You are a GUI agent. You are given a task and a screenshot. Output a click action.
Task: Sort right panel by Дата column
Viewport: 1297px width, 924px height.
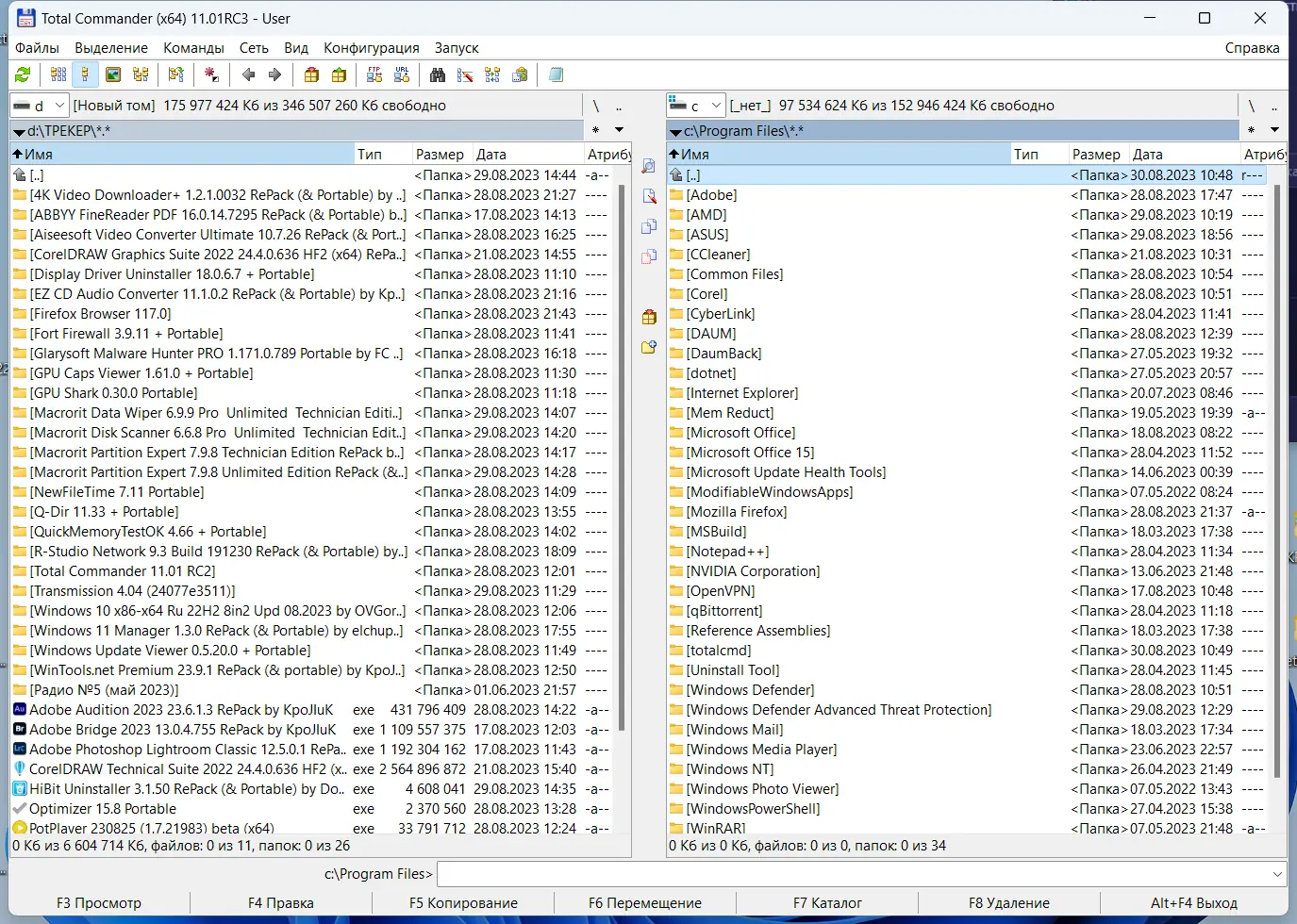coord(1184,154)
